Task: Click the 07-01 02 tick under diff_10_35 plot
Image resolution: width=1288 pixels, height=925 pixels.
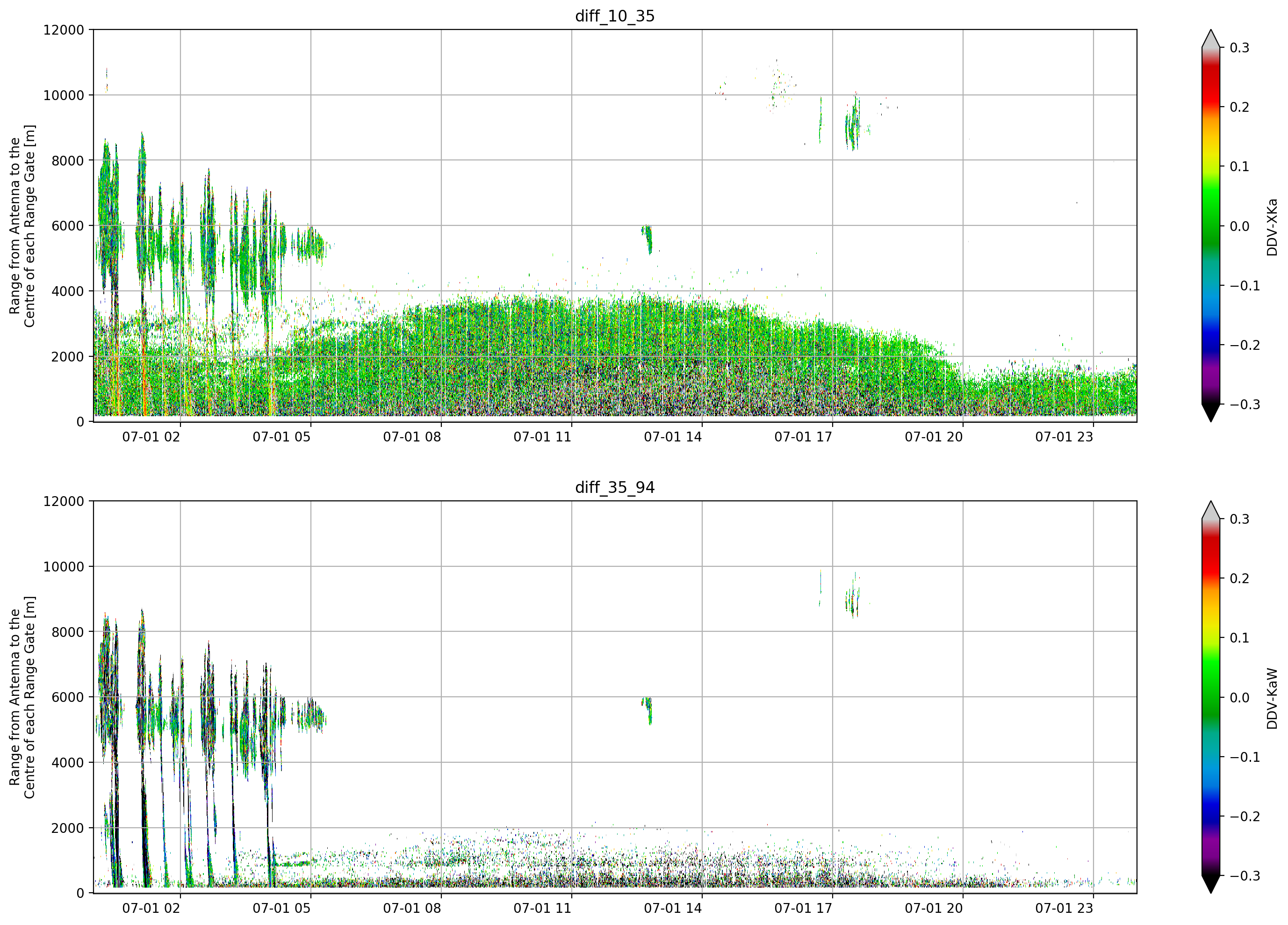Action: click(x=151, y=437)
